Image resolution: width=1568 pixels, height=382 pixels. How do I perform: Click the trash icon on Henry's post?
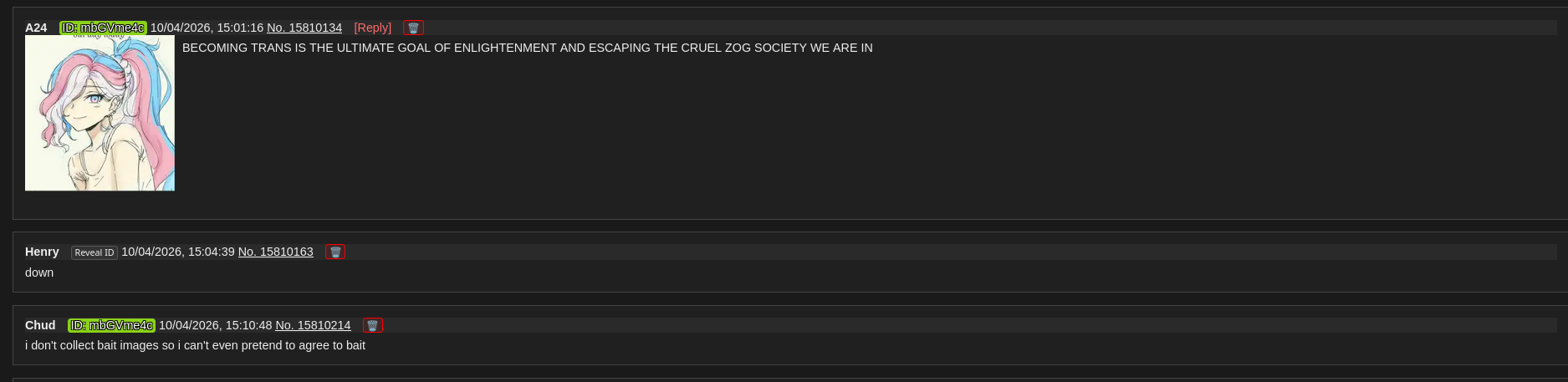[x=335, y=252]
